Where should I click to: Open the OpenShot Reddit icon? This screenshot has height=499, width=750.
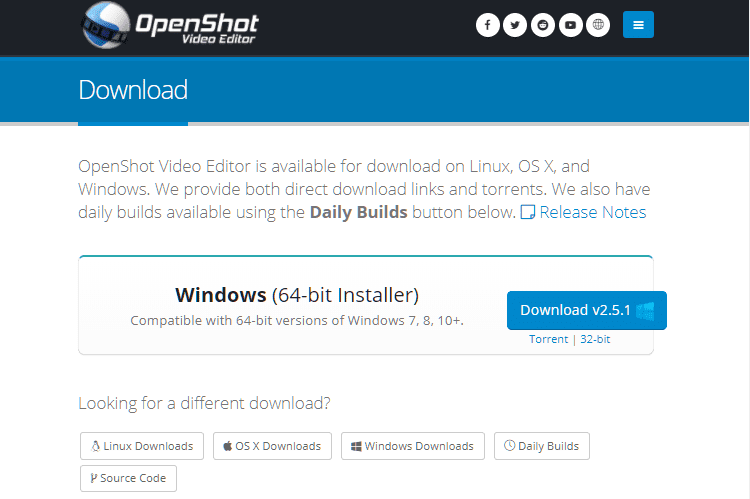(x=543, y=25)
